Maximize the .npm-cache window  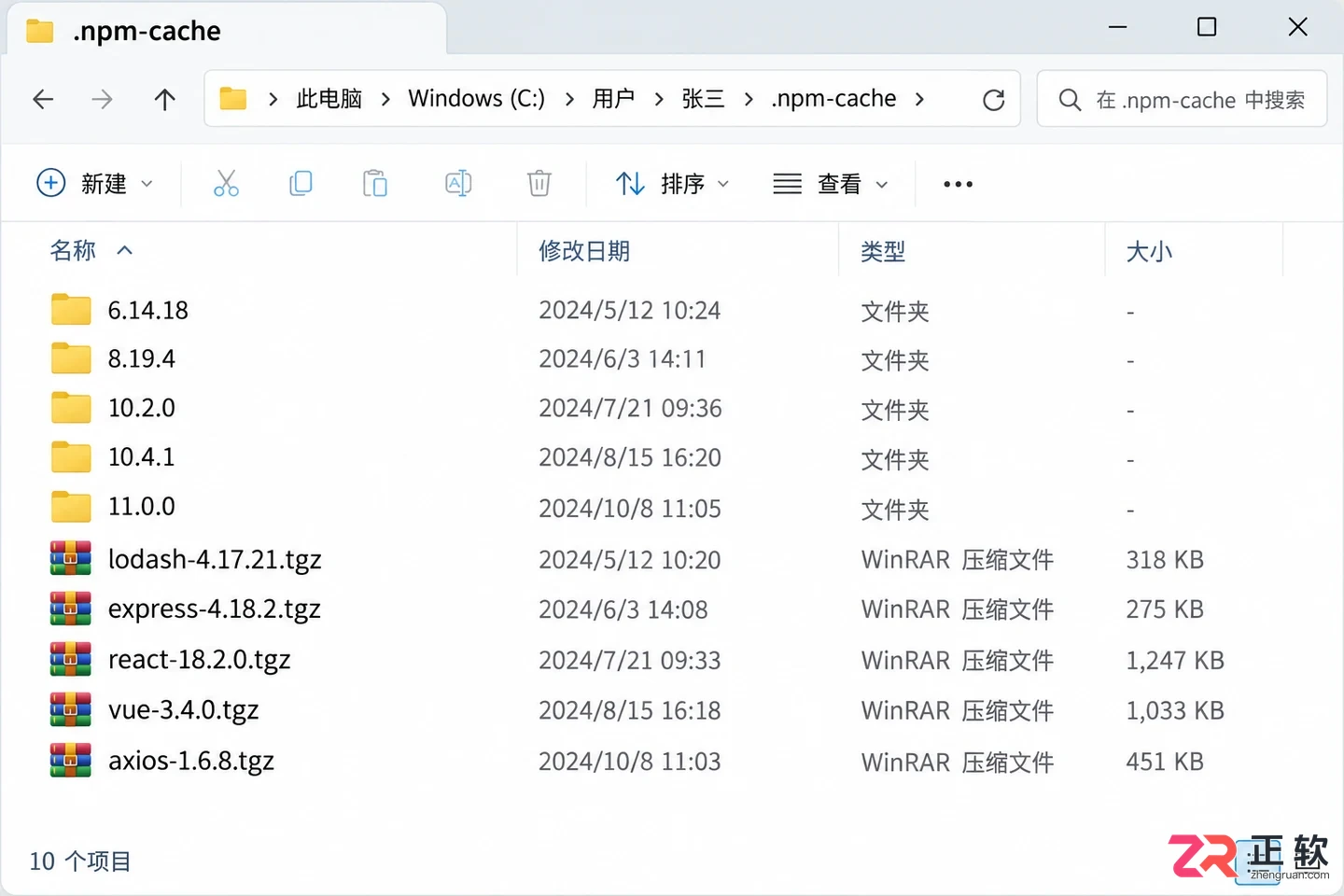click(x=1207, y=27)
